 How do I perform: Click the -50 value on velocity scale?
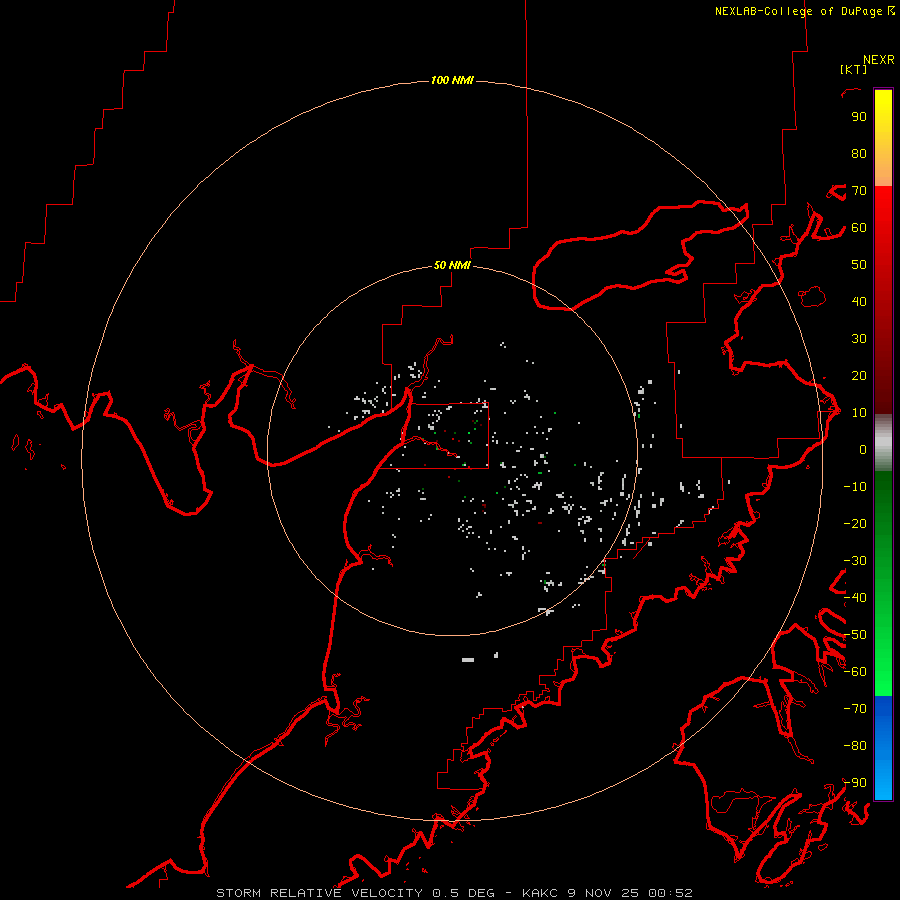pos(855,635)
